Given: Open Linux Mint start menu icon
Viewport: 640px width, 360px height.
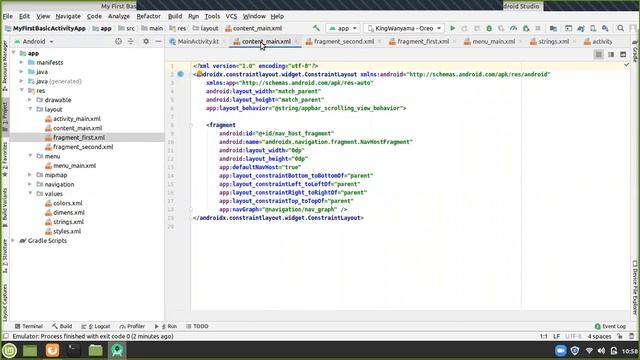Looking at the screenshot, I should click(x=9, y=350).
